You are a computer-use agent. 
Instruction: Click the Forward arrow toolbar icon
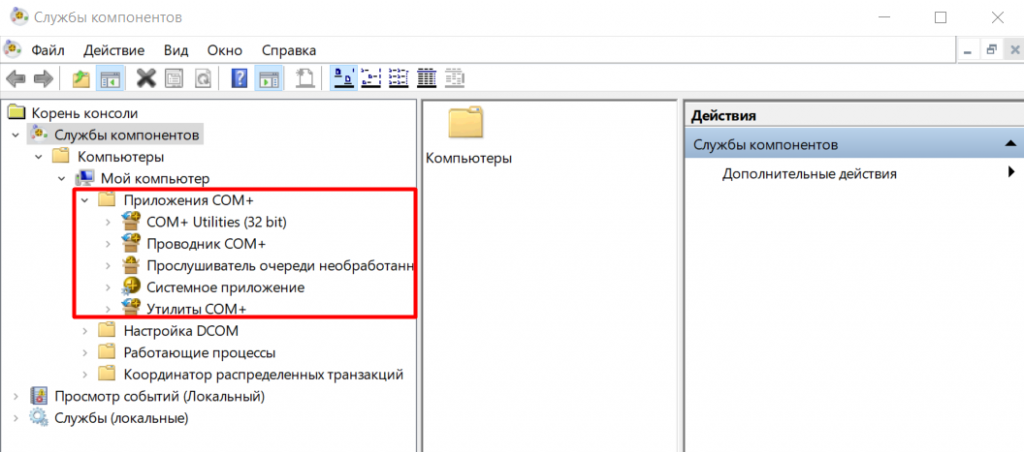coord(44,79)
